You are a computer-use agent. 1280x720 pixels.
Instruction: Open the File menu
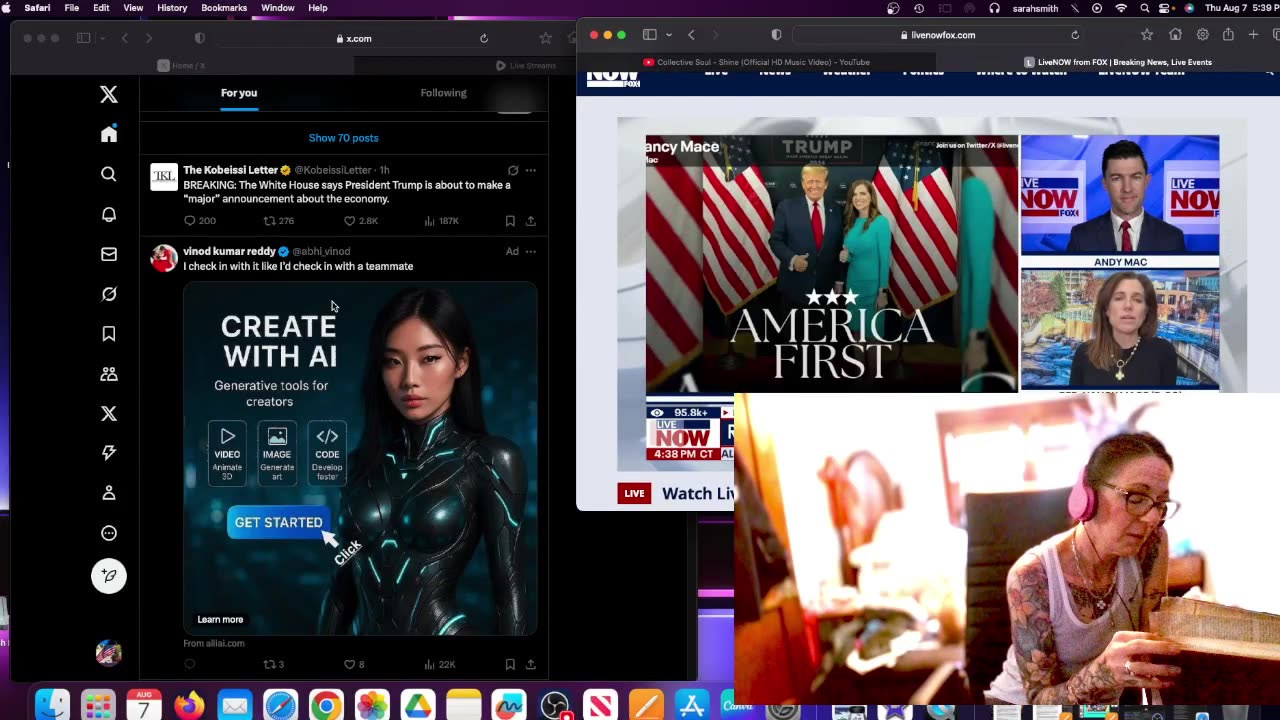pyautogui.click(x=72, y=8)
